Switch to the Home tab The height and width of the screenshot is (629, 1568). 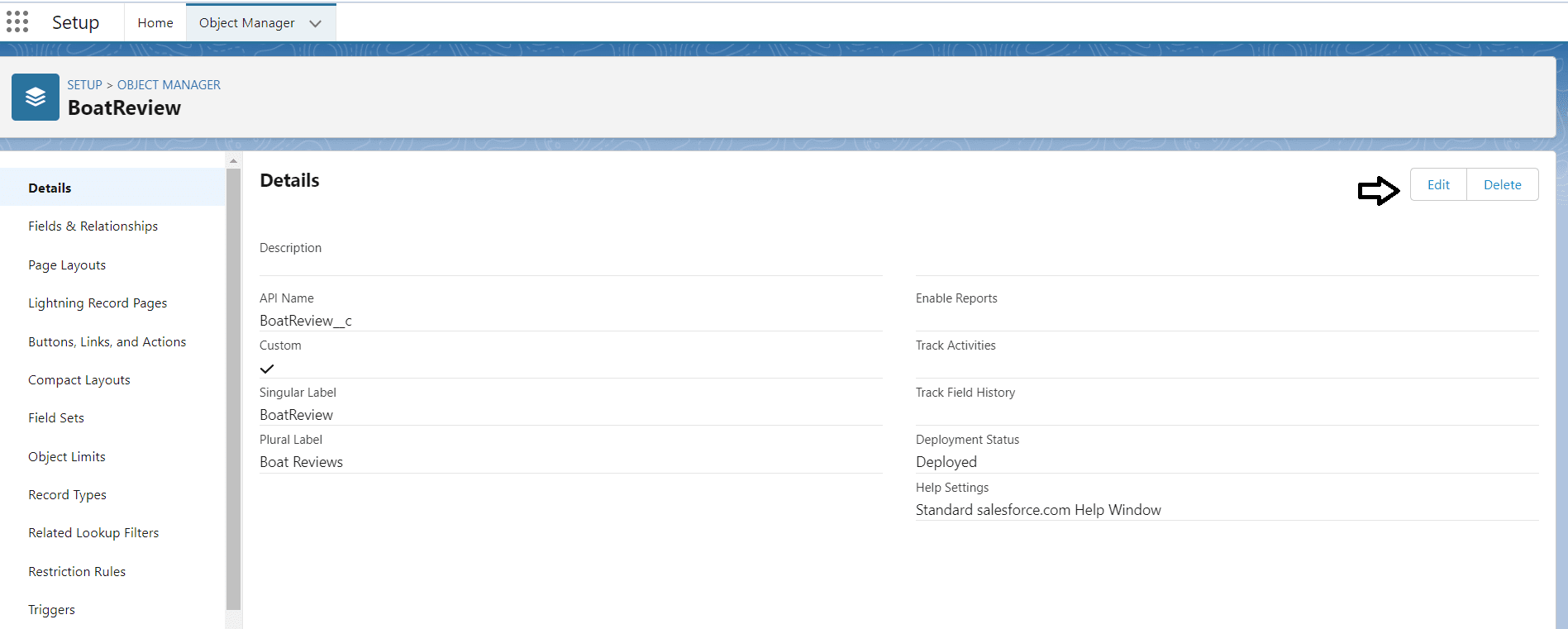click(x=155, y=23)
